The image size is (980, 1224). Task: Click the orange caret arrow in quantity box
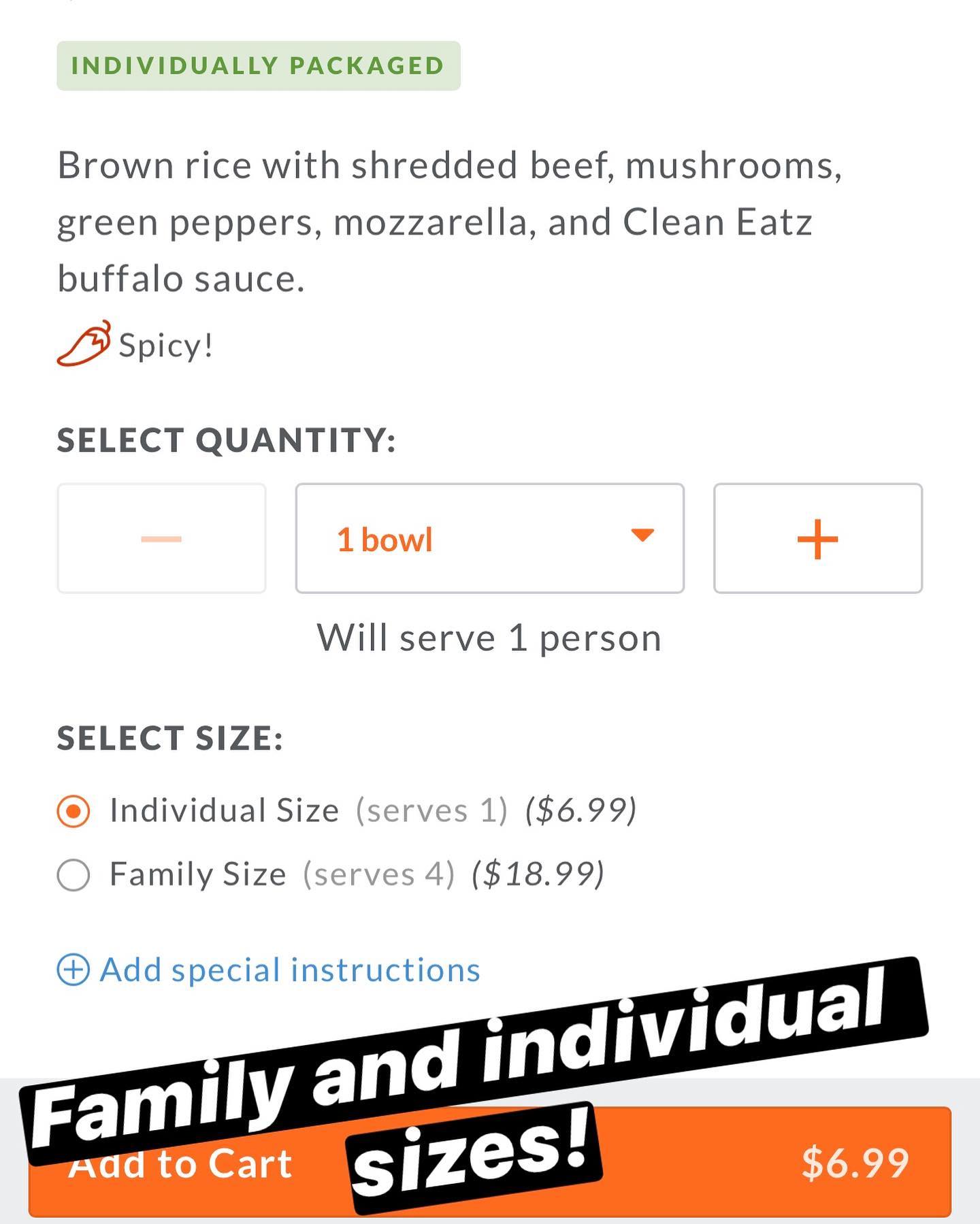point(642,535)
